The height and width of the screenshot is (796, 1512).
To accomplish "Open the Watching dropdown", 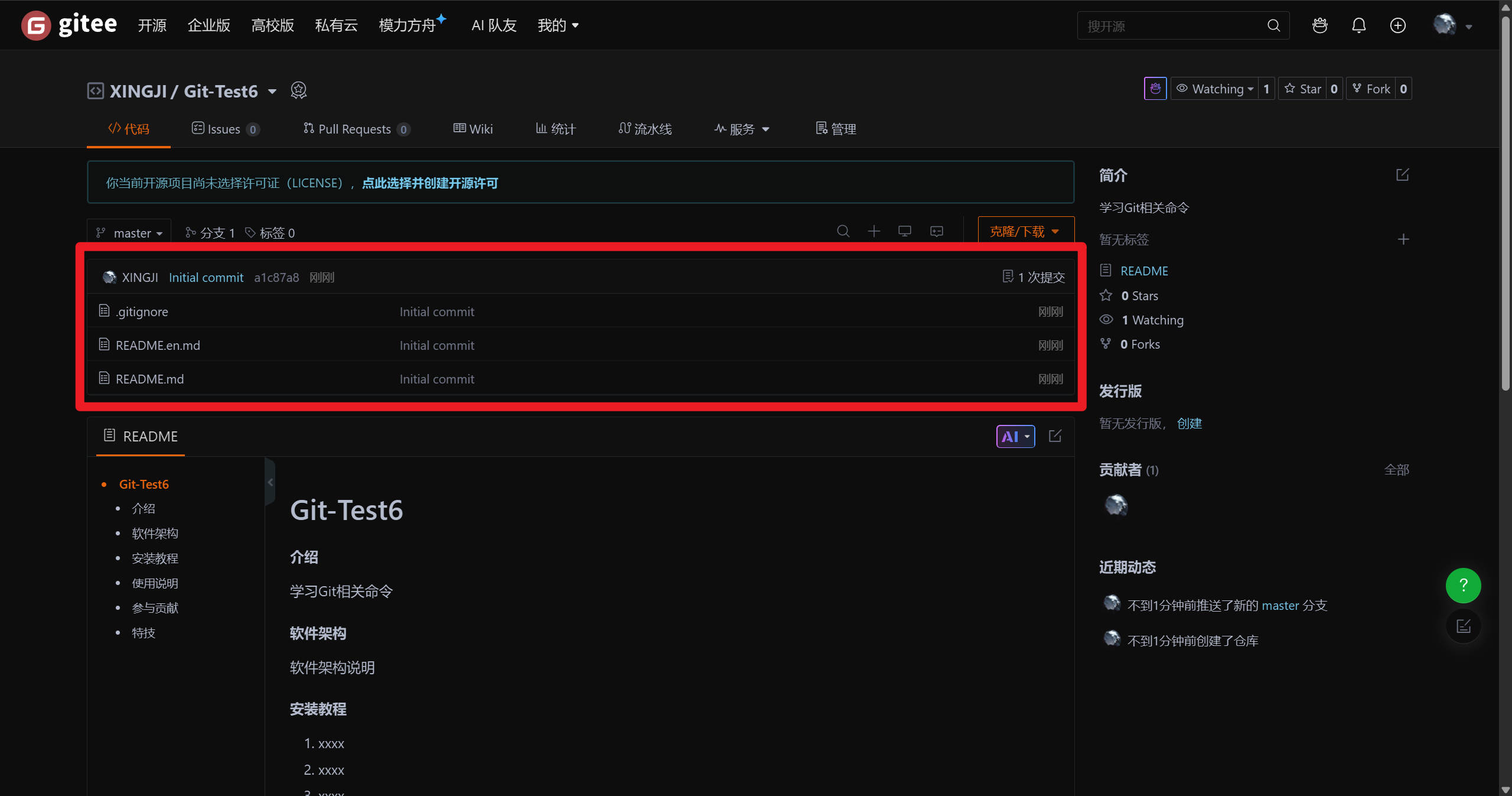I will 1214,89.
